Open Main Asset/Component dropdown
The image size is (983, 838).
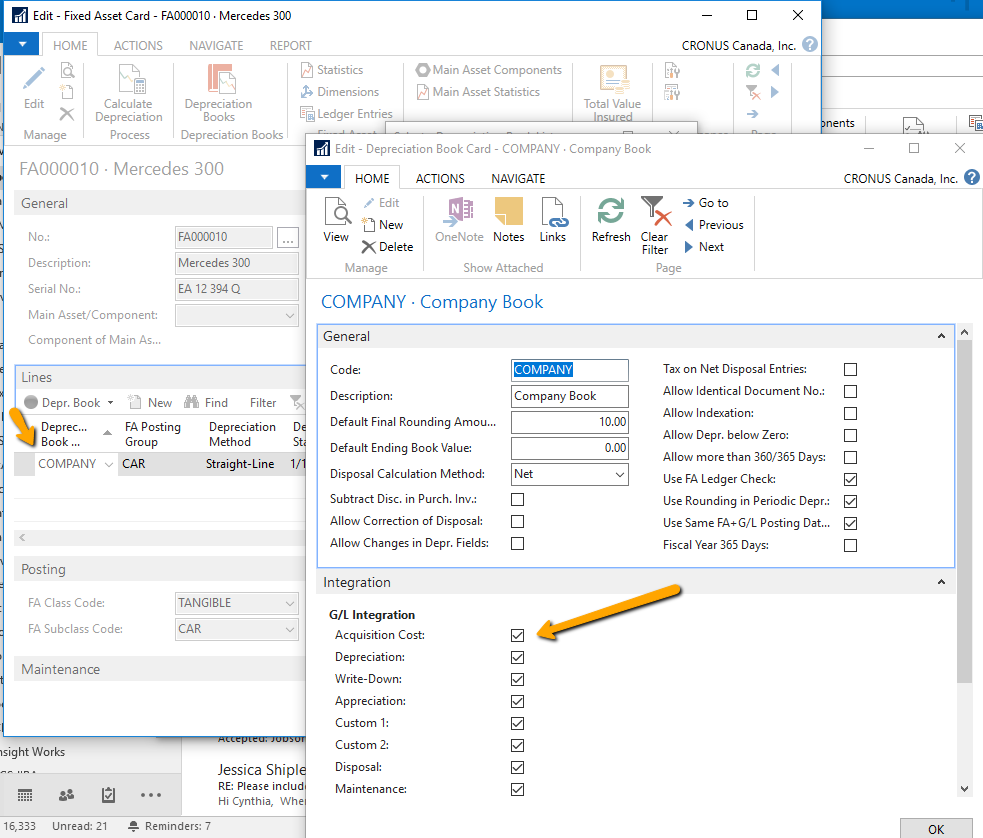click(x=290, y=315)
